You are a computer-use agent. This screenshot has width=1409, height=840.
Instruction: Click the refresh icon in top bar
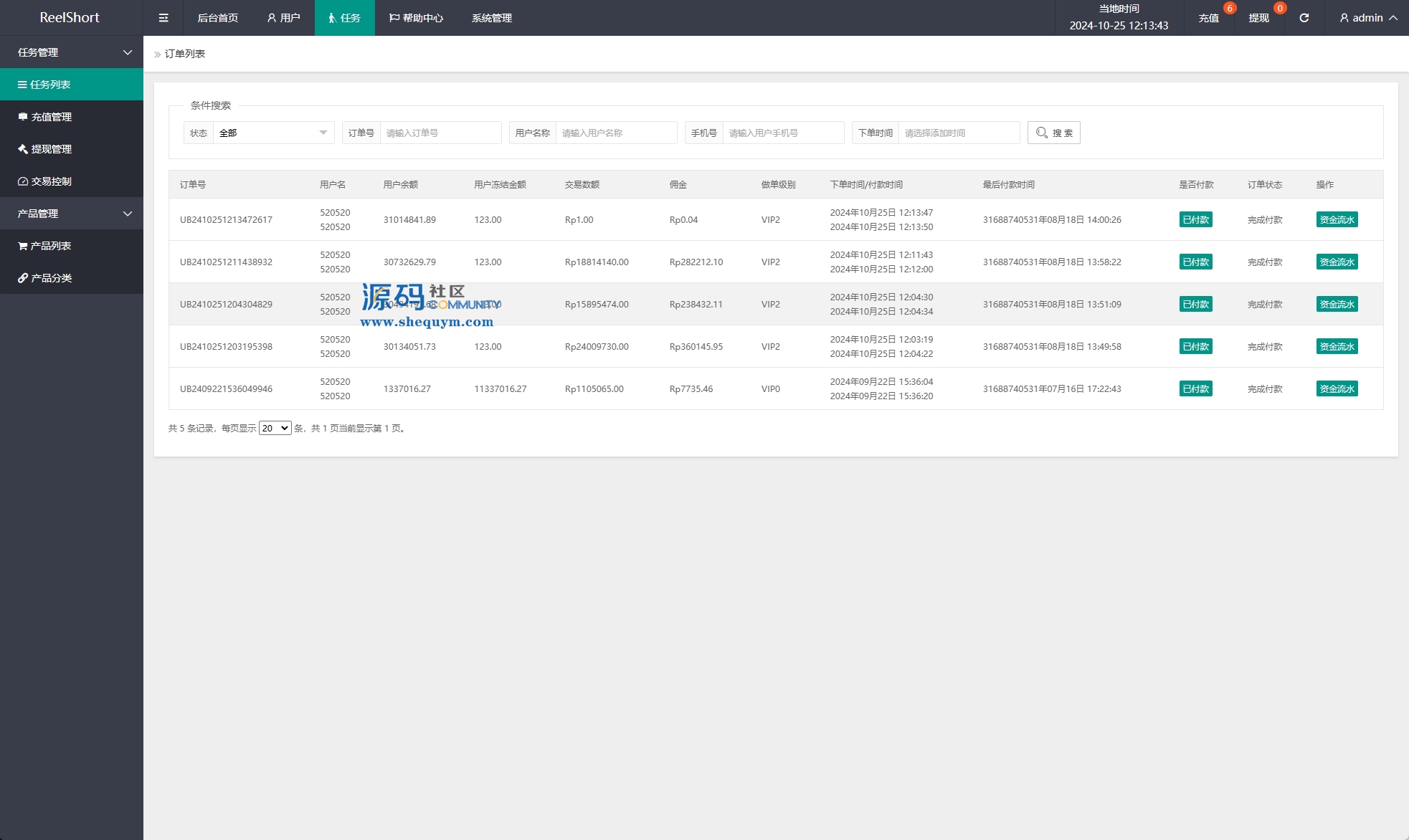coord(1304,18)
